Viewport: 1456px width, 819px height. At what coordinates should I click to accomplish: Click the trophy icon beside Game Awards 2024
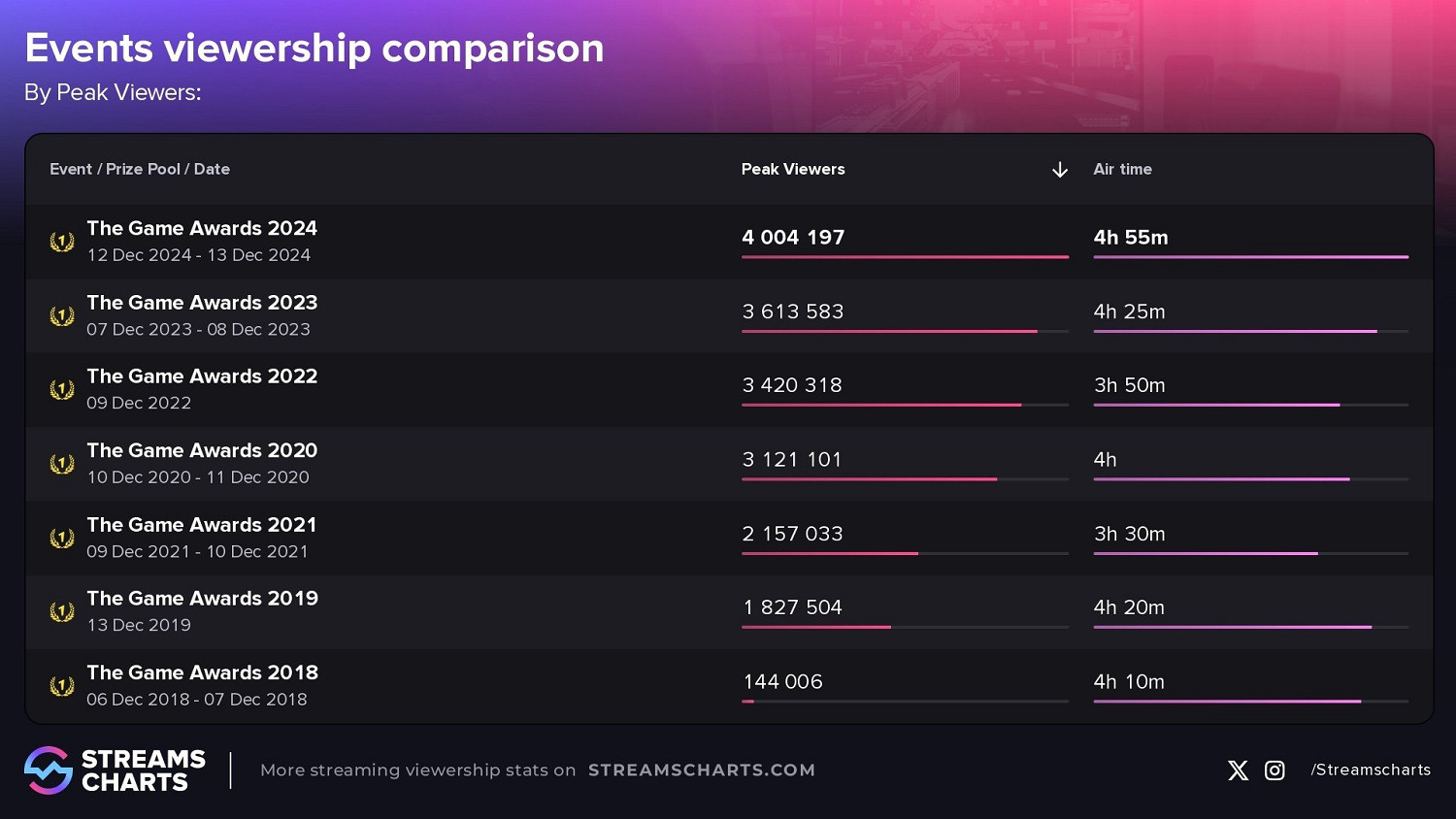tap(62, 242)
